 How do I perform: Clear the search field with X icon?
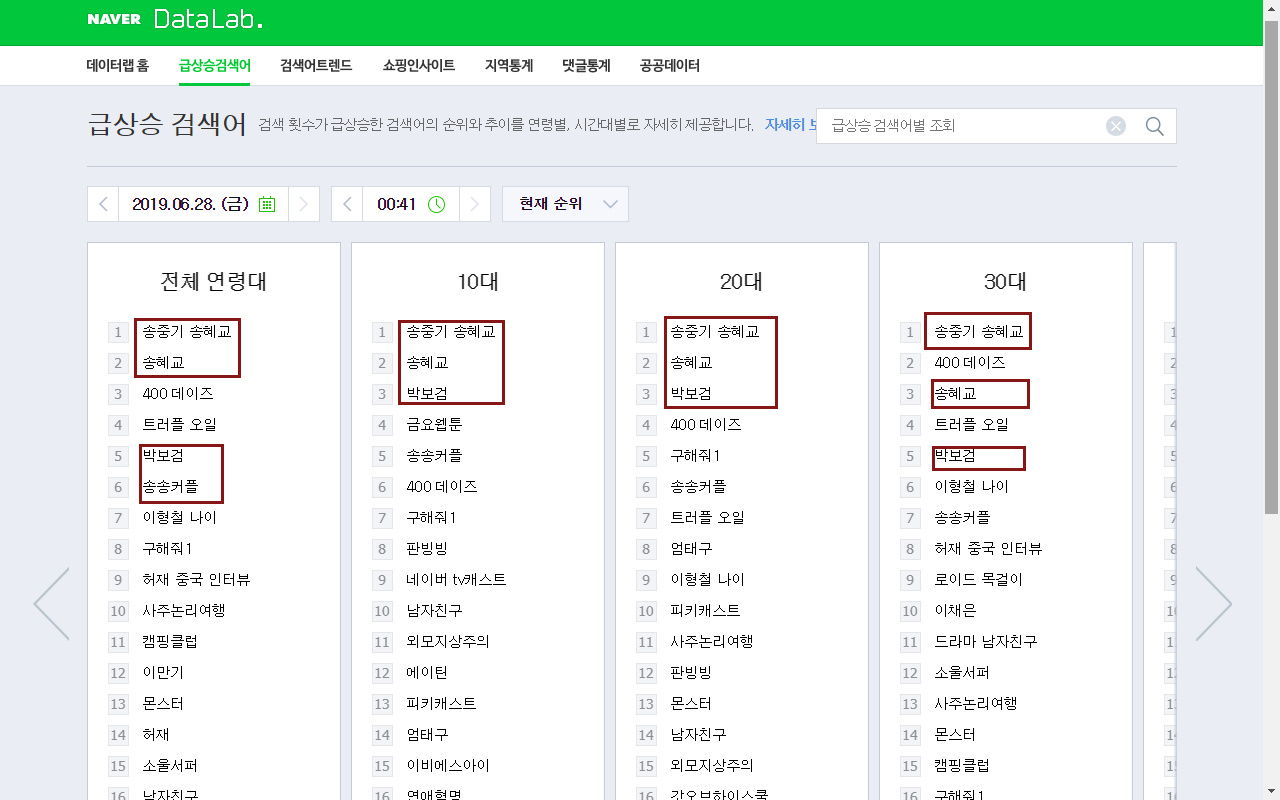[x=1115, y=126]
